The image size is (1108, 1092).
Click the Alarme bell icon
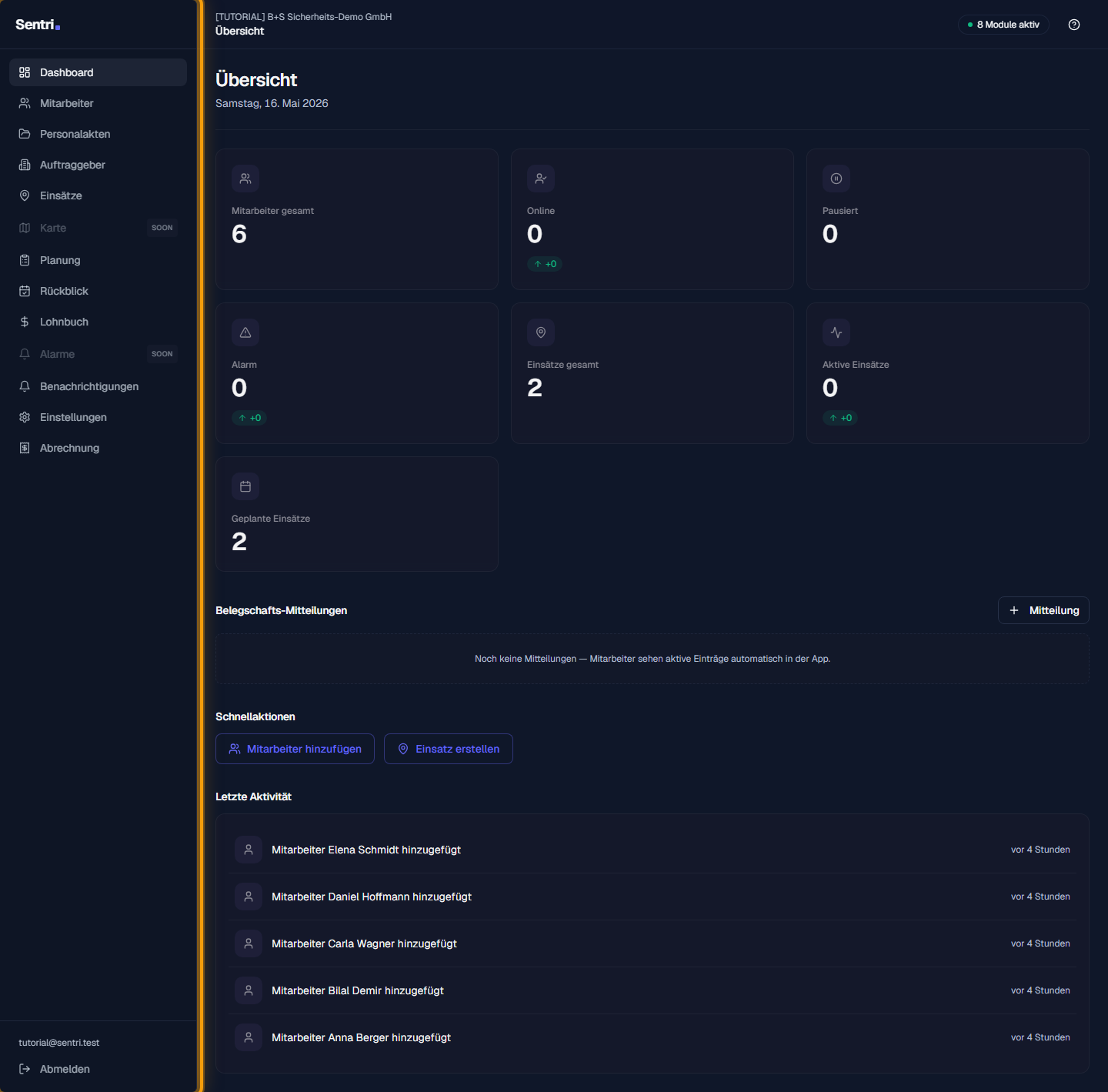click(25, 354)
